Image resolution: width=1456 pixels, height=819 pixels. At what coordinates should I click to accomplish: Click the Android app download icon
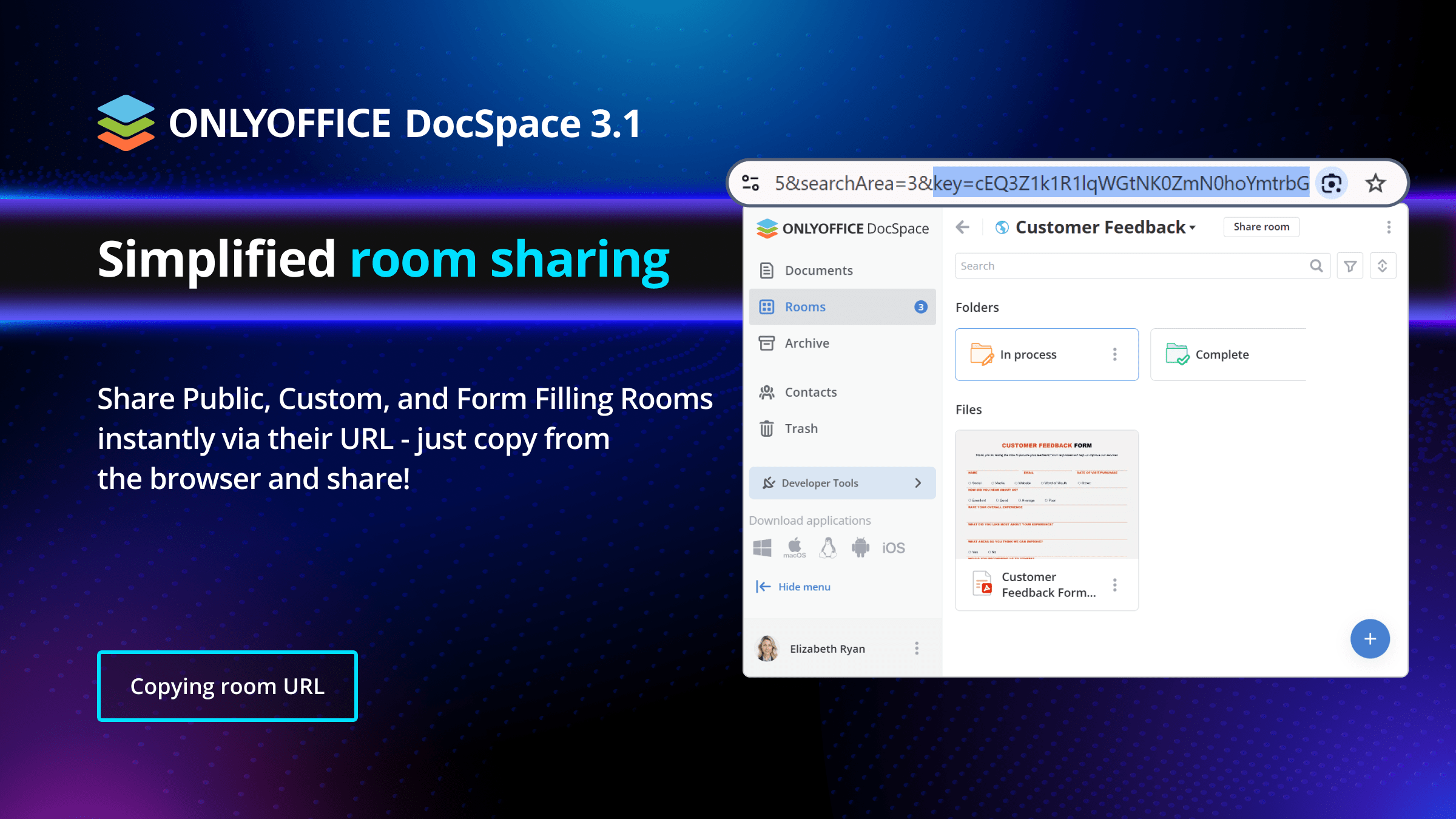[860, 548]
